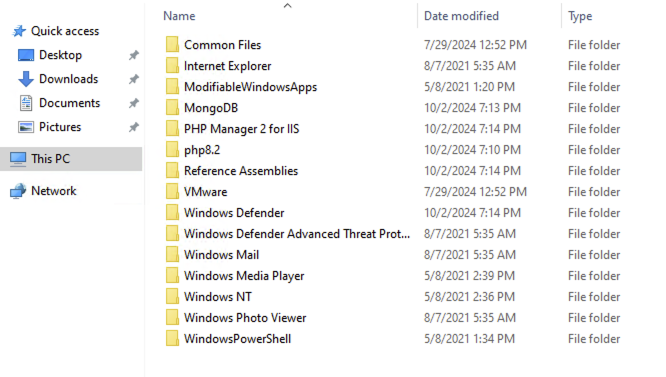Click Windows Defender Advanced Threat Prot... folder icon
Screen dimensions: 666x377
[172, 234]
